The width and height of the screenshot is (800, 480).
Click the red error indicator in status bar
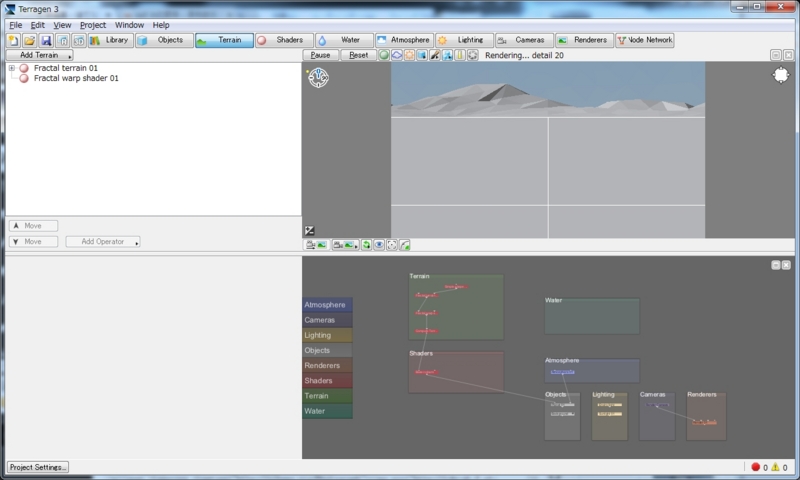pyautogui.click(x=756, y=467)
